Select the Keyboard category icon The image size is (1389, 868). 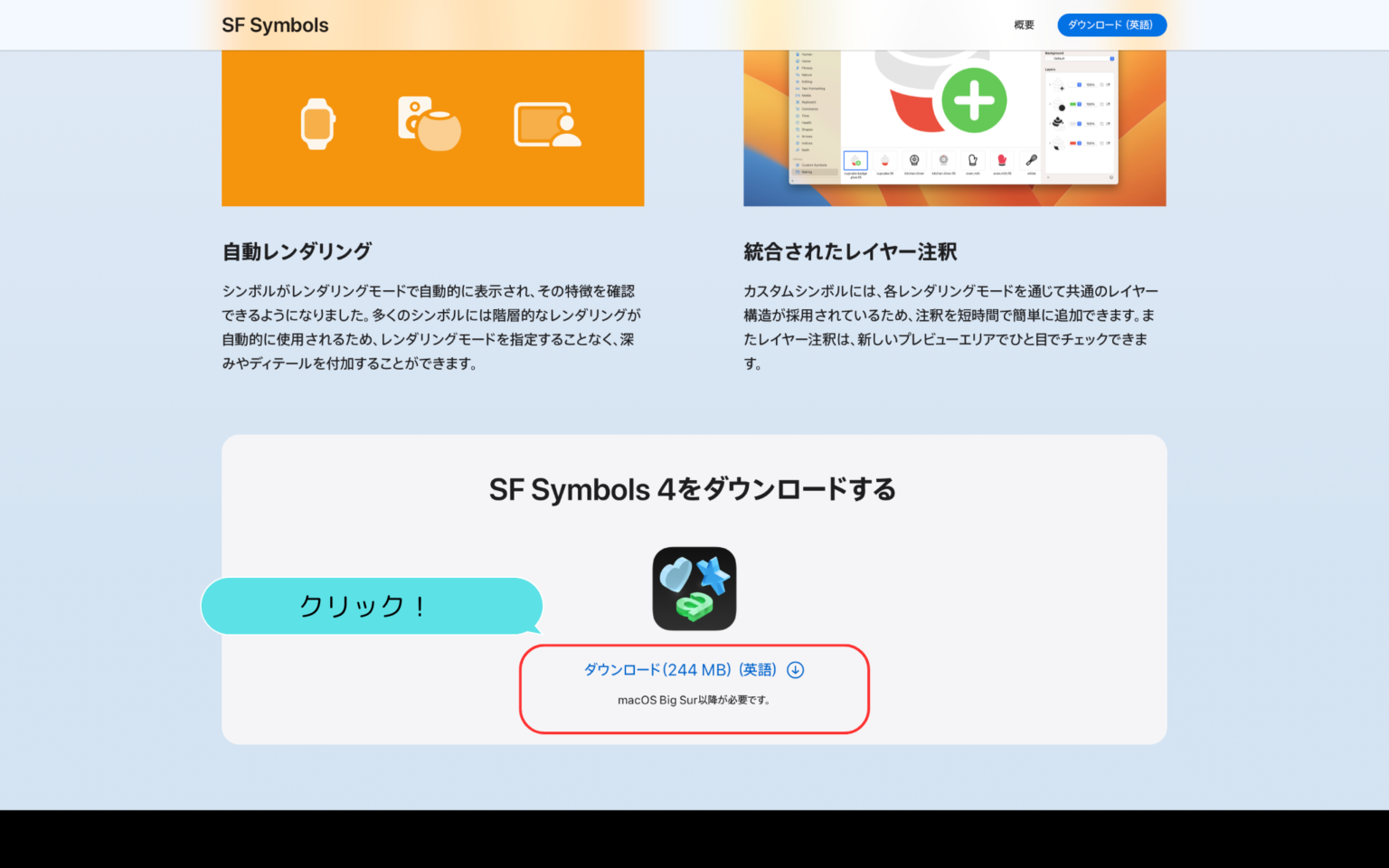tap(798, 102)
